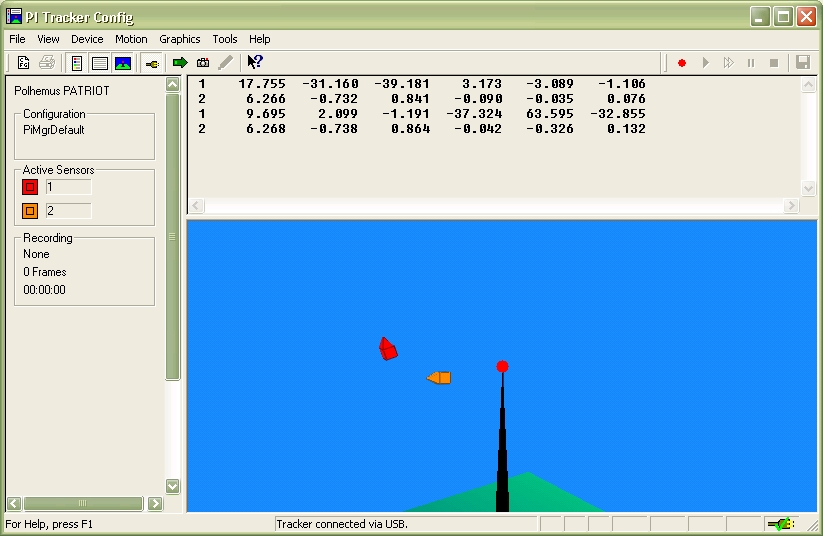The width and height of the screenshot is (823, 536).
Task: Click the pause playback button
Action: coord(751,63)
